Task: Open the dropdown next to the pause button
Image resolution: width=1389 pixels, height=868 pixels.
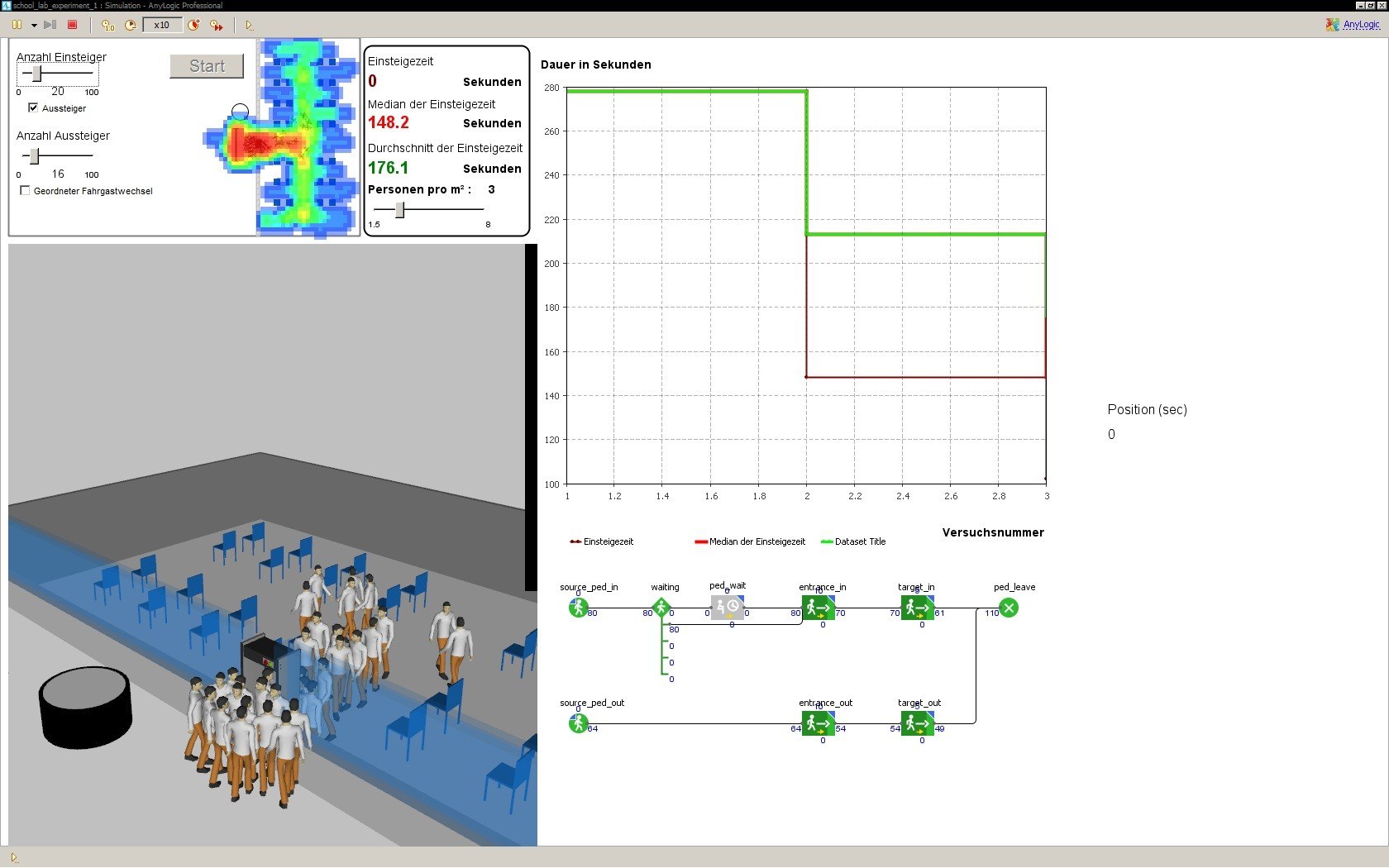Action: (34, 25)
